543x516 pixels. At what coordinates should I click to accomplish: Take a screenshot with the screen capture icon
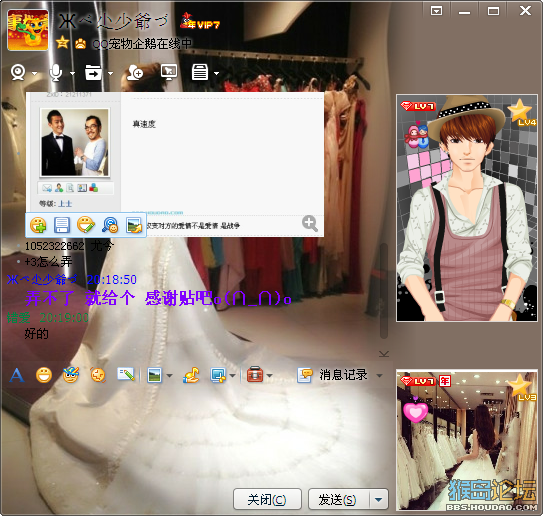pos(218,375)
